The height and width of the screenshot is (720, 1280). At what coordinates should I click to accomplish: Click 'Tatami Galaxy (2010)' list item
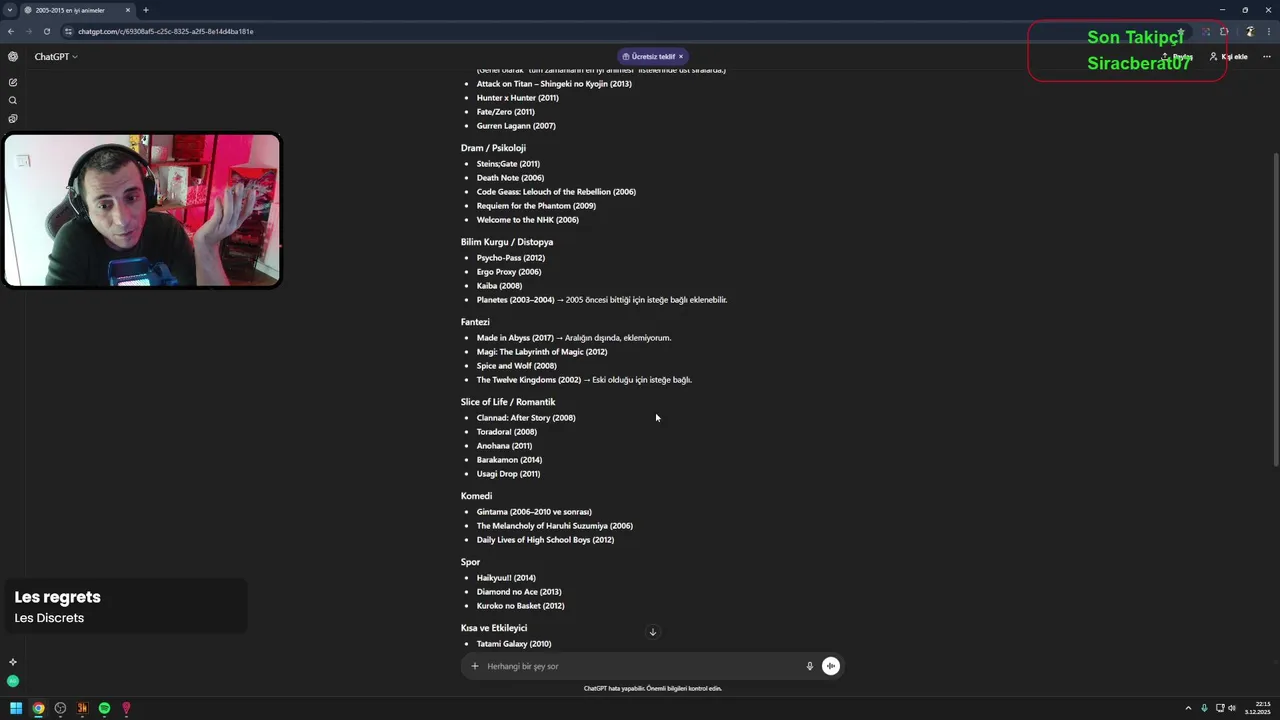pyautogui.click(x=514, y=644)
